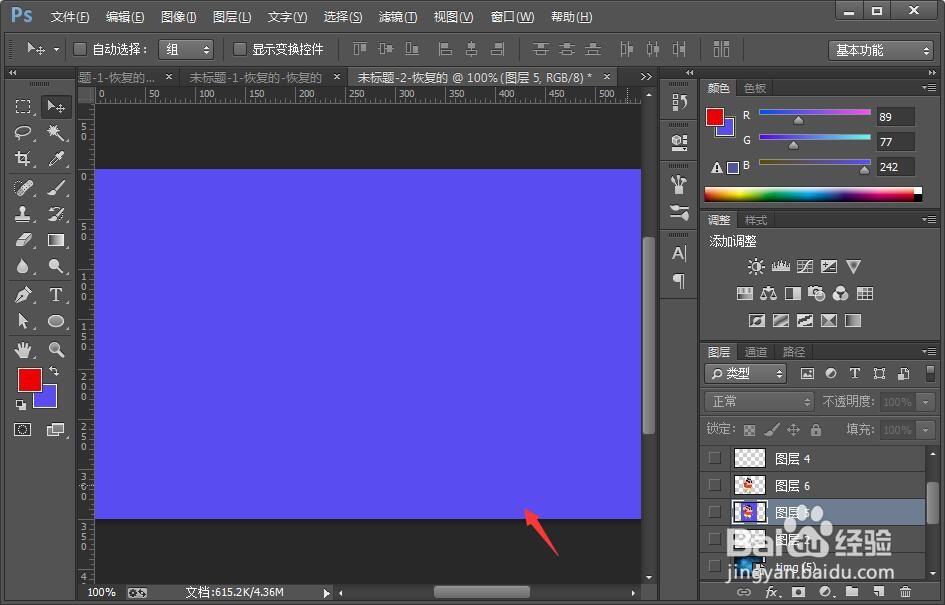Select the Eyedropper tool
The image size is (945, 605).
pos(56,158)
